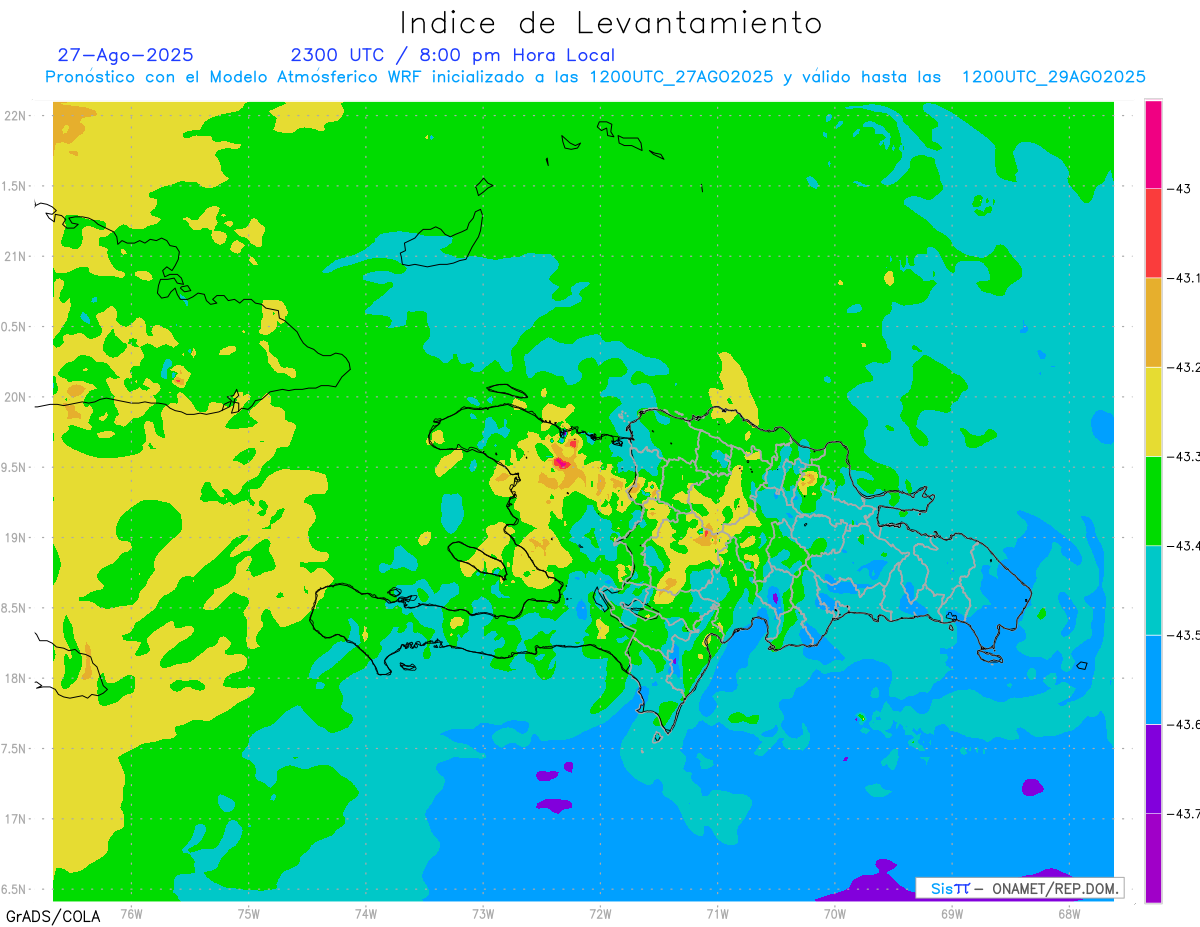
Task: Select the '-43.5' legend value
Action: (x=1184, y=635)
